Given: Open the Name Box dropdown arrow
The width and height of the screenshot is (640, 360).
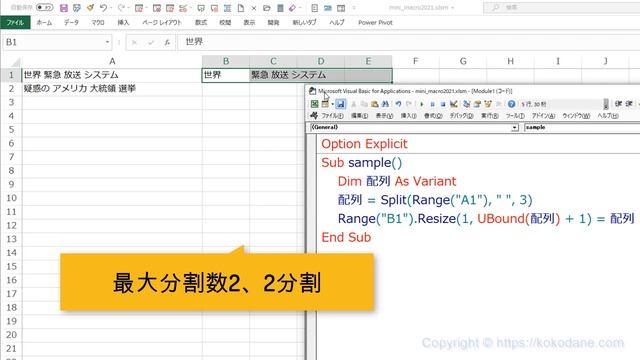Looking at the screenshot, I should [107, 42].
